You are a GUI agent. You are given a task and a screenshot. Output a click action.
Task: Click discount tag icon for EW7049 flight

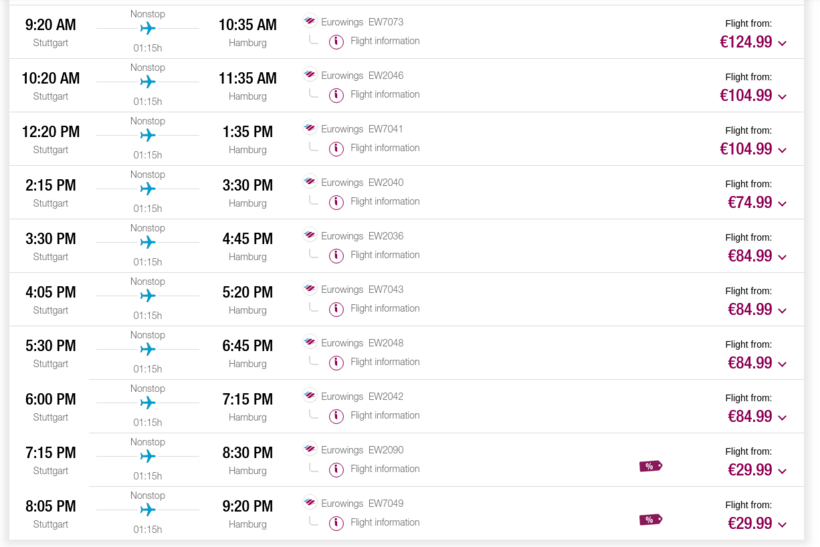click(x=651, y=519)
